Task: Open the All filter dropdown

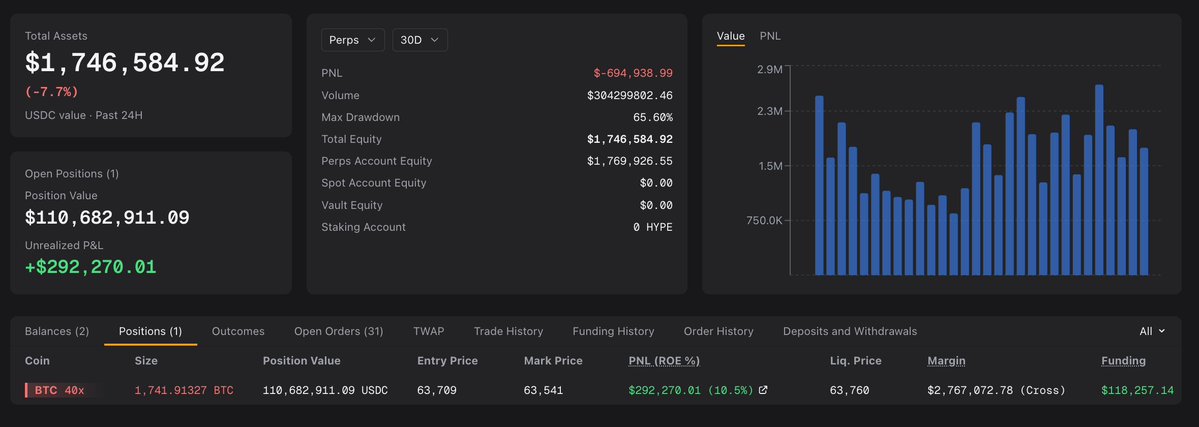Action: point(1152,331)
